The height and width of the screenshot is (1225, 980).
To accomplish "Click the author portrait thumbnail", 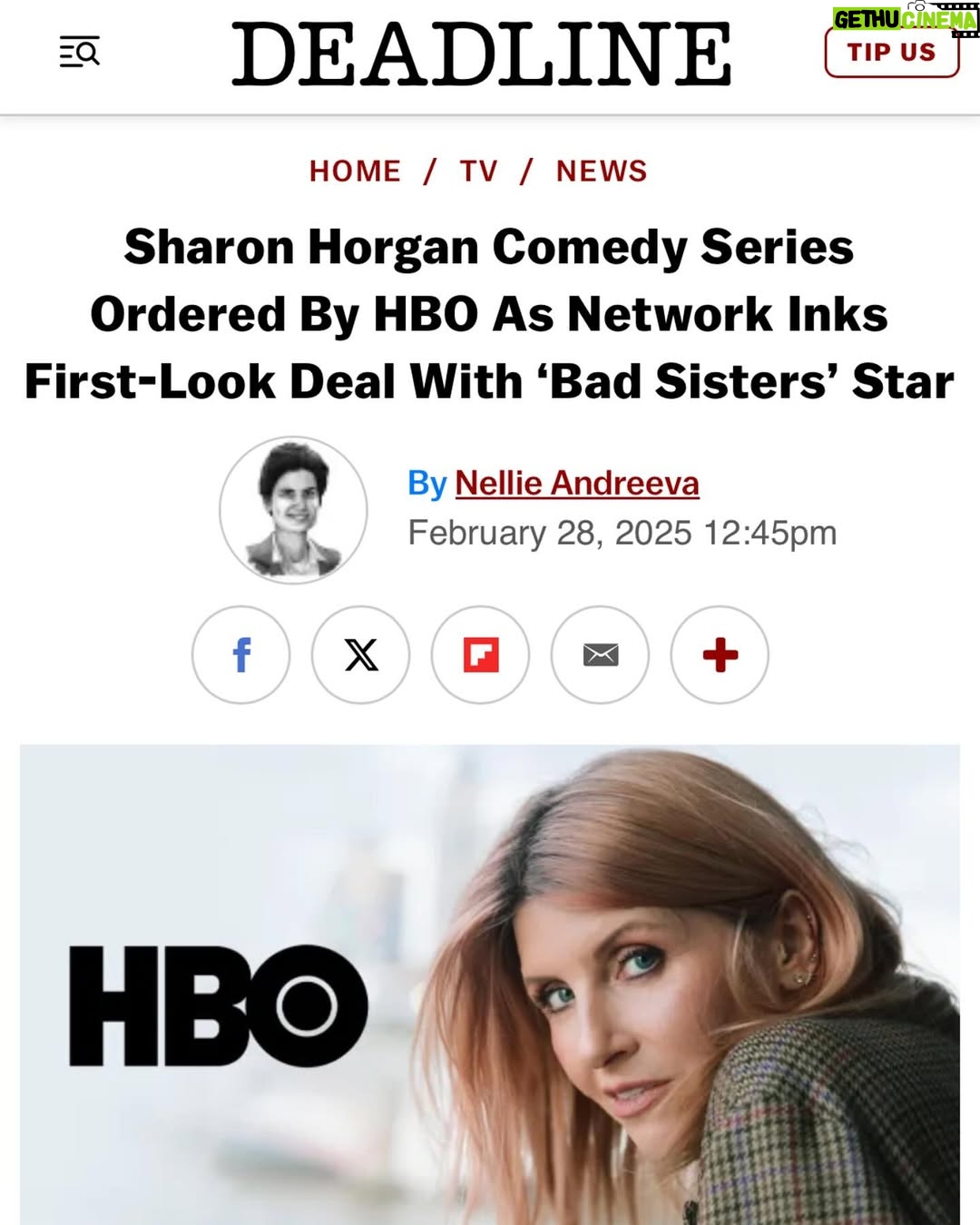I will [293, 510].
